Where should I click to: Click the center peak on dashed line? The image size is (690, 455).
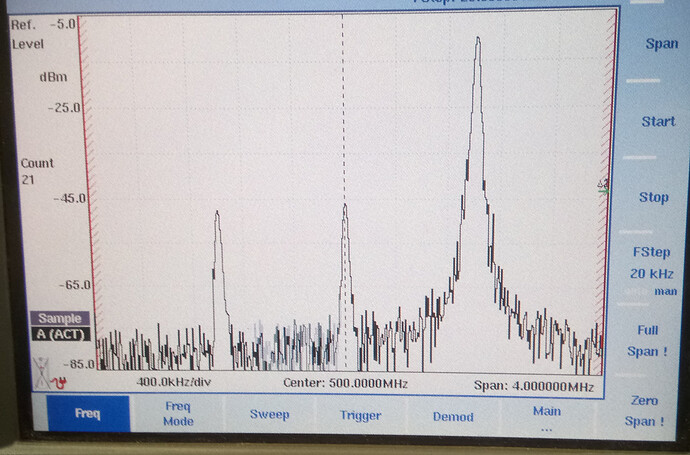[345, 207]
